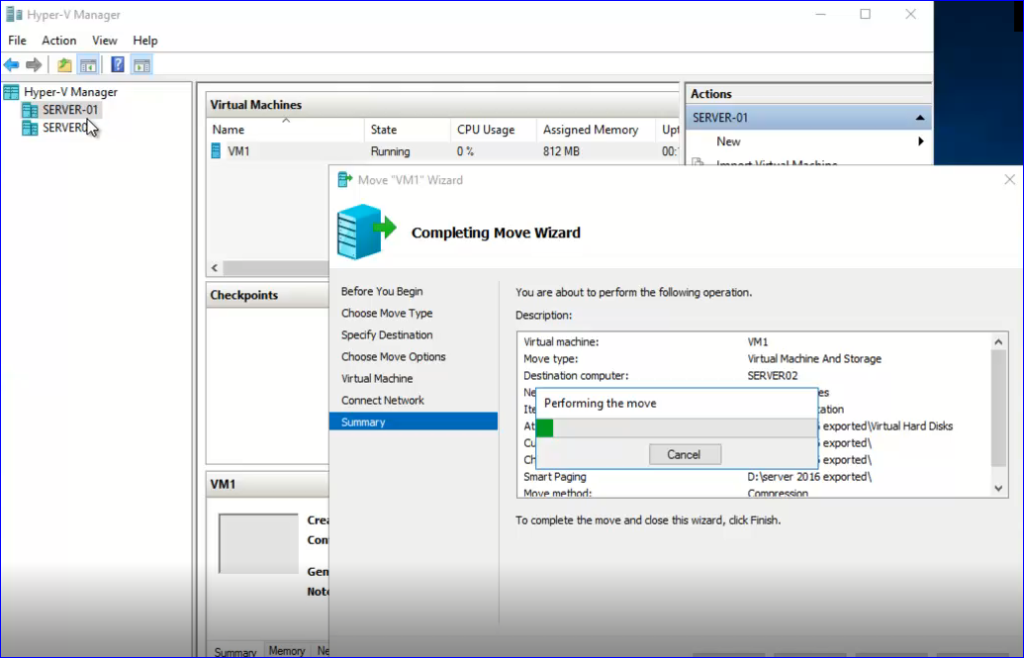Toggle the Show/Hide Action Pane icon

click(141, 65)
